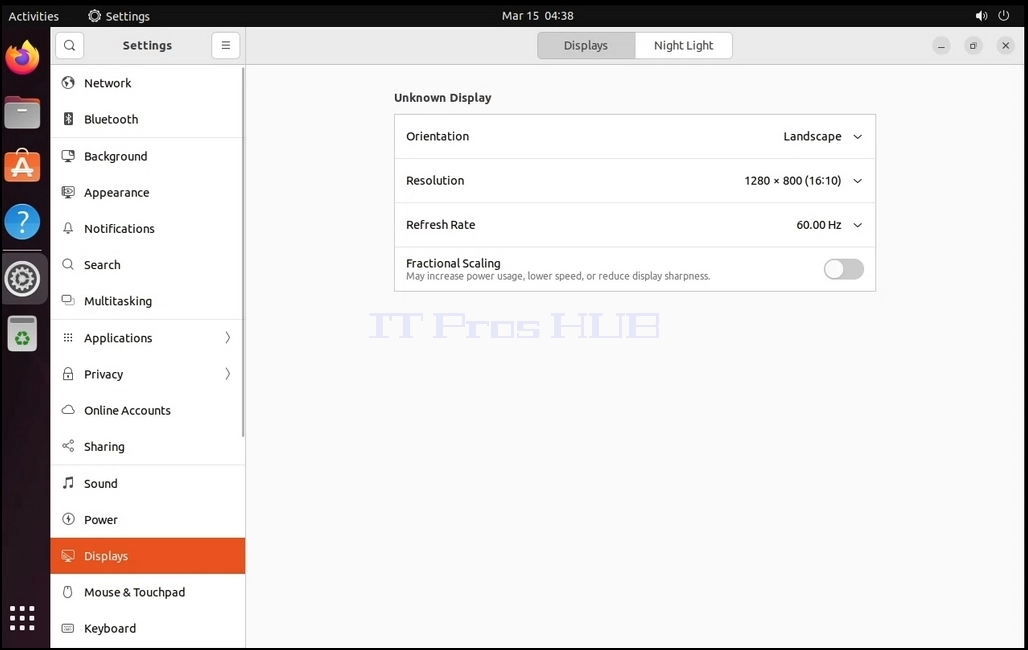
Task: Open the Refresh Rate 60.00 Hz dropdown
Action: click(x=635, y=225)
